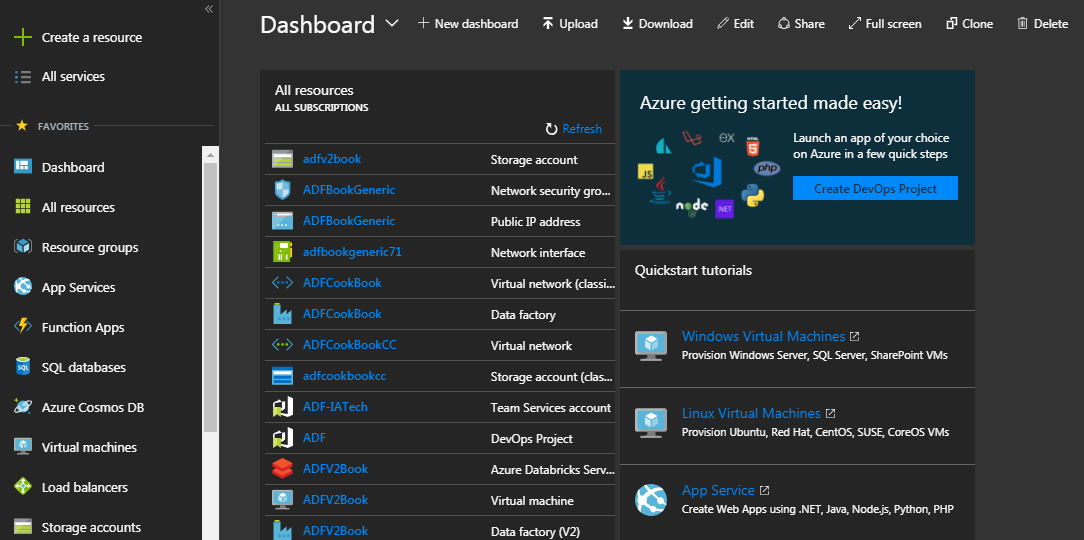
Task: Switch to Full screen mode
Action: pos(885,24)
